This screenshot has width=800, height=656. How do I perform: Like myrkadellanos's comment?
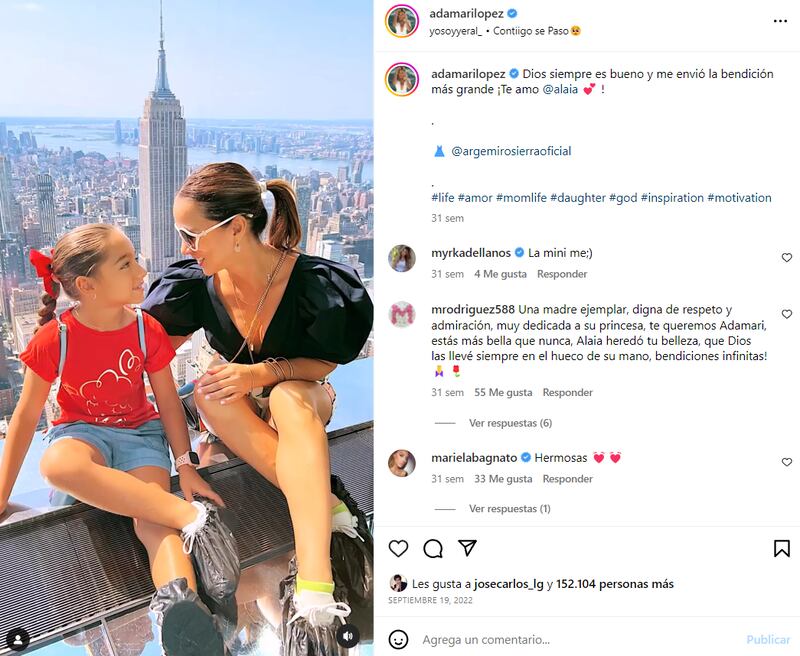(787, 258)
